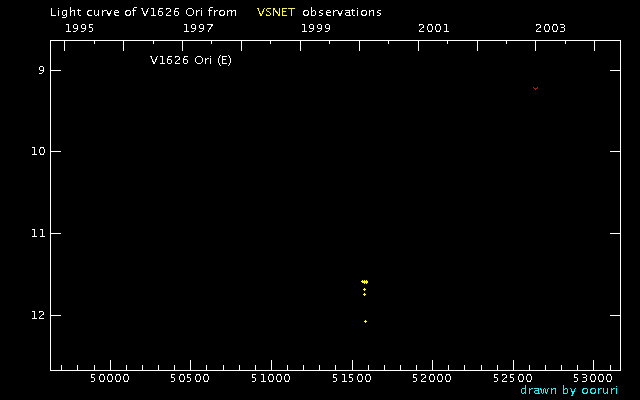640x400 pixels.
Task: Click the red upper-limit marker near 2003
Action: (536, 88)
